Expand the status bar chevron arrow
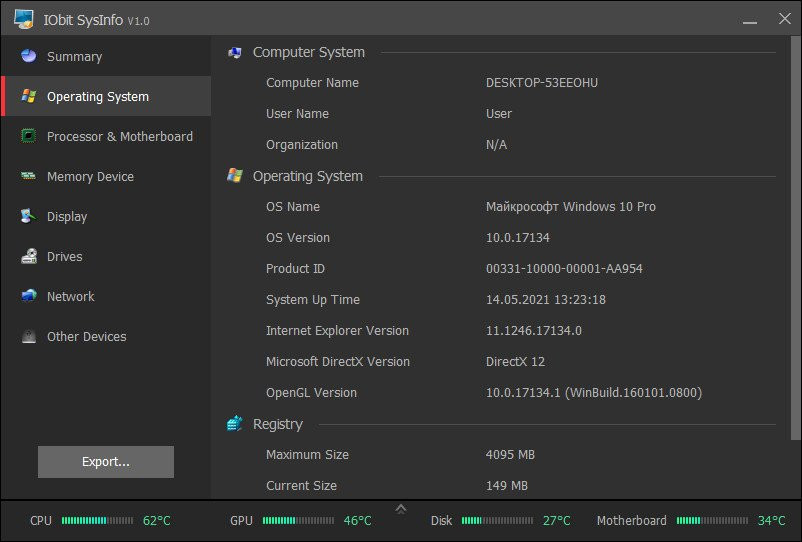The height and width of the screenshot is (542, 802). click(x=401, y=509)
